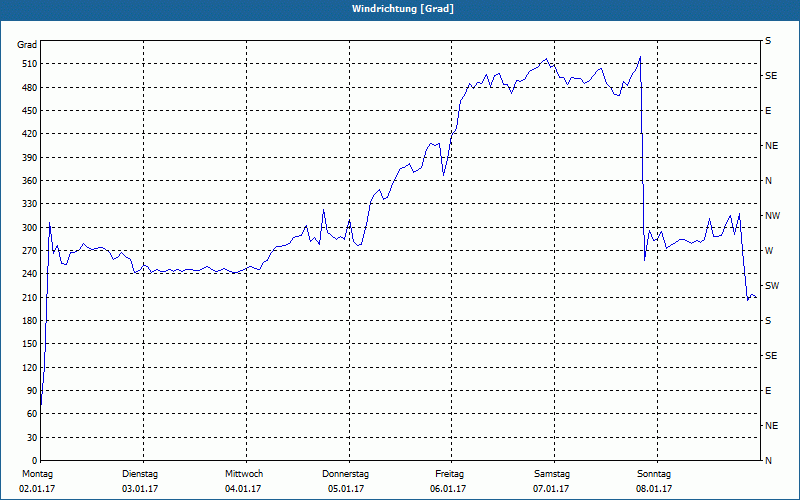This screenshot has width=800, height=500.
Task: Click the date 04.01.17
Action: click(243, 489)
